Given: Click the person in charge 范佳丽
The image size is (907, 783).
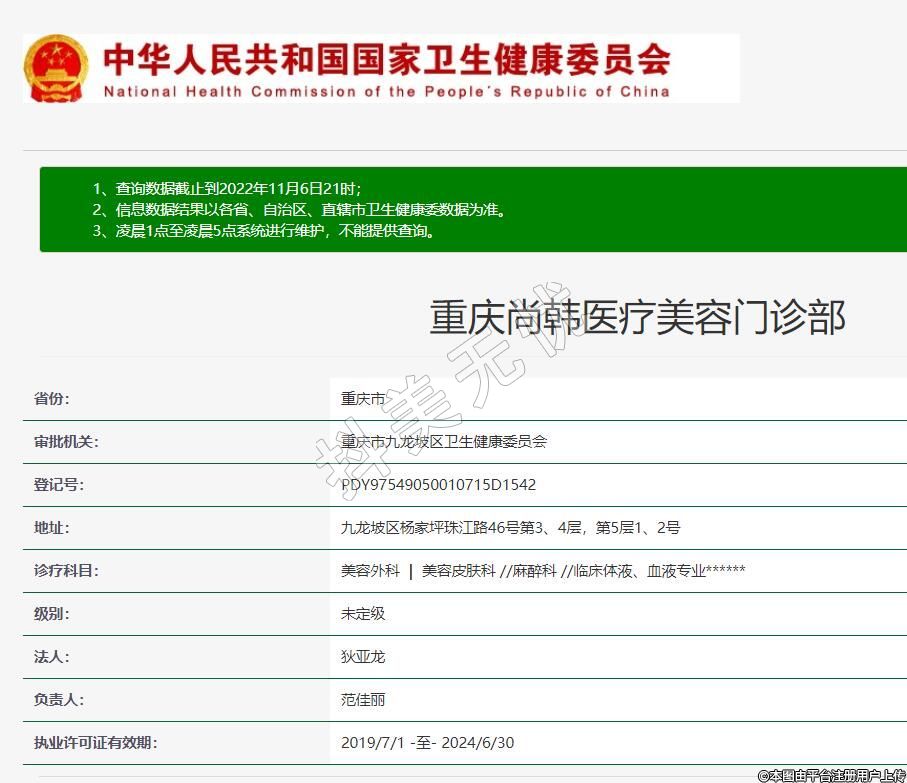Looking at the screenshot, I should [x=363, y=700].
